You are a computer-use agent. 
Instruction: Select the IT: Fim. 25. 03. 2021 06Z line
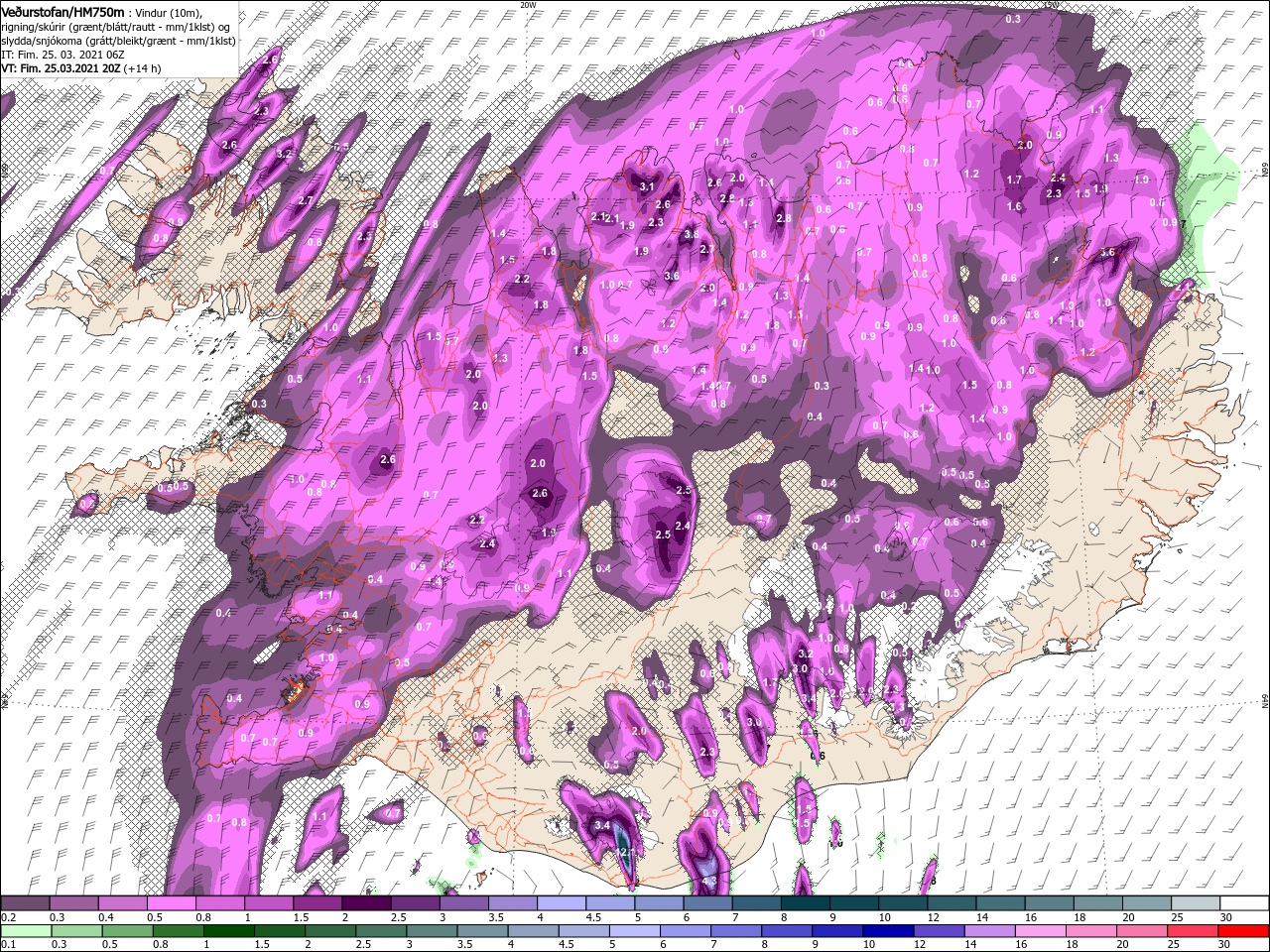tap(62, 55)
